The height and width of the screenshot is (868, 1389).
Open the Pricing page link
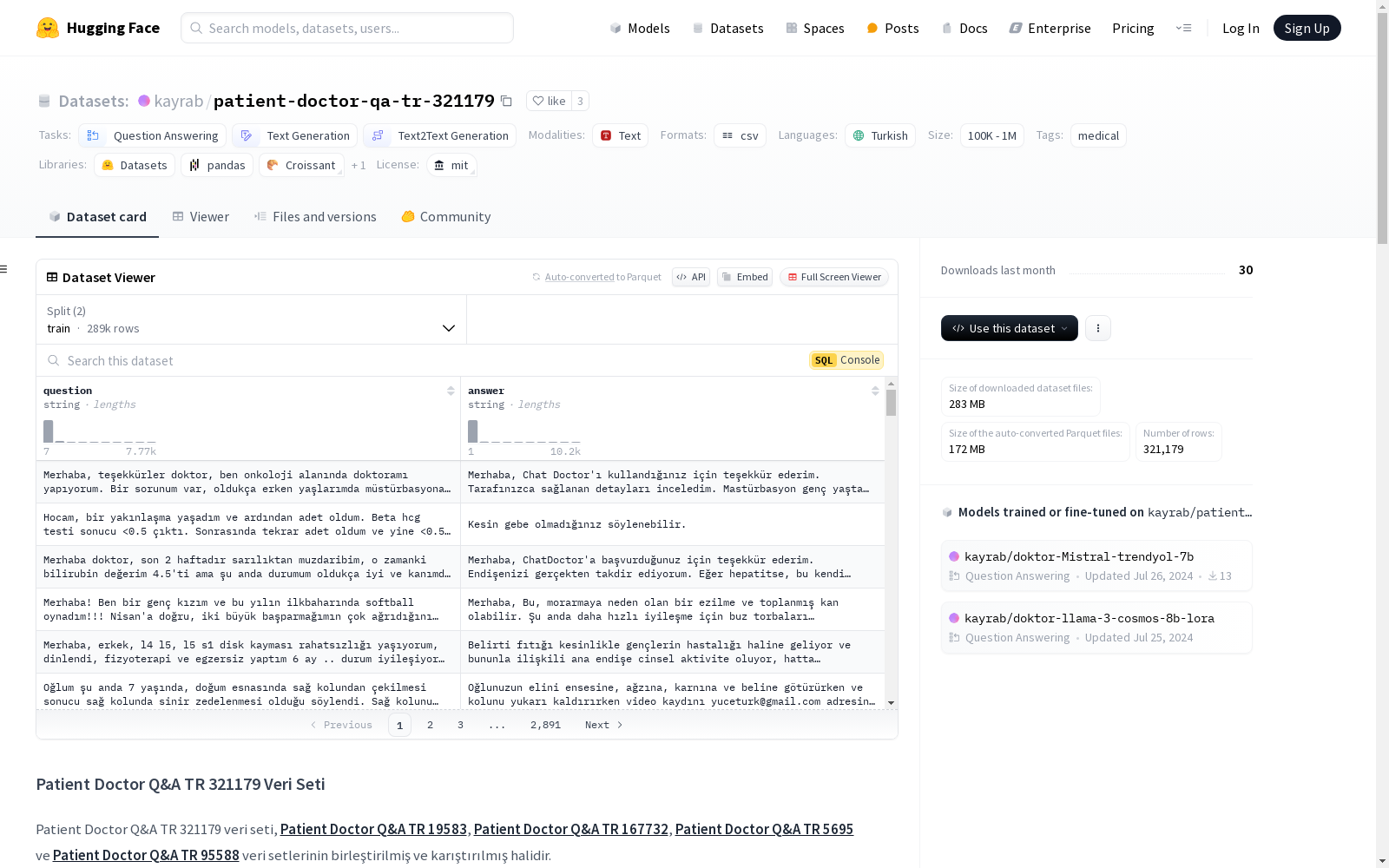coord(1133,28)
